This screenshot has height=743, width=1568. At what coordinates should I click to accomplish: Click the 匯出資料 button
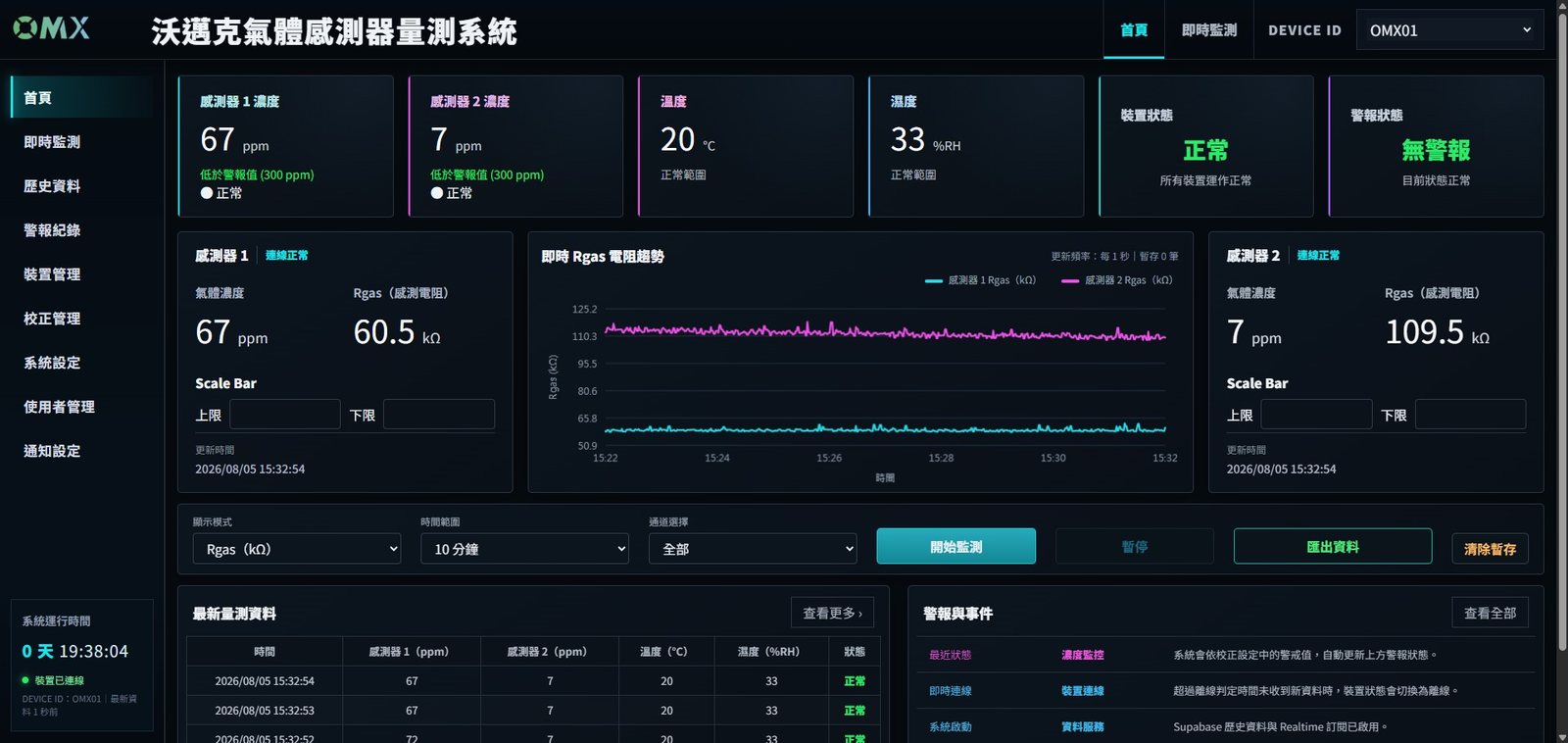point(1333,546)
